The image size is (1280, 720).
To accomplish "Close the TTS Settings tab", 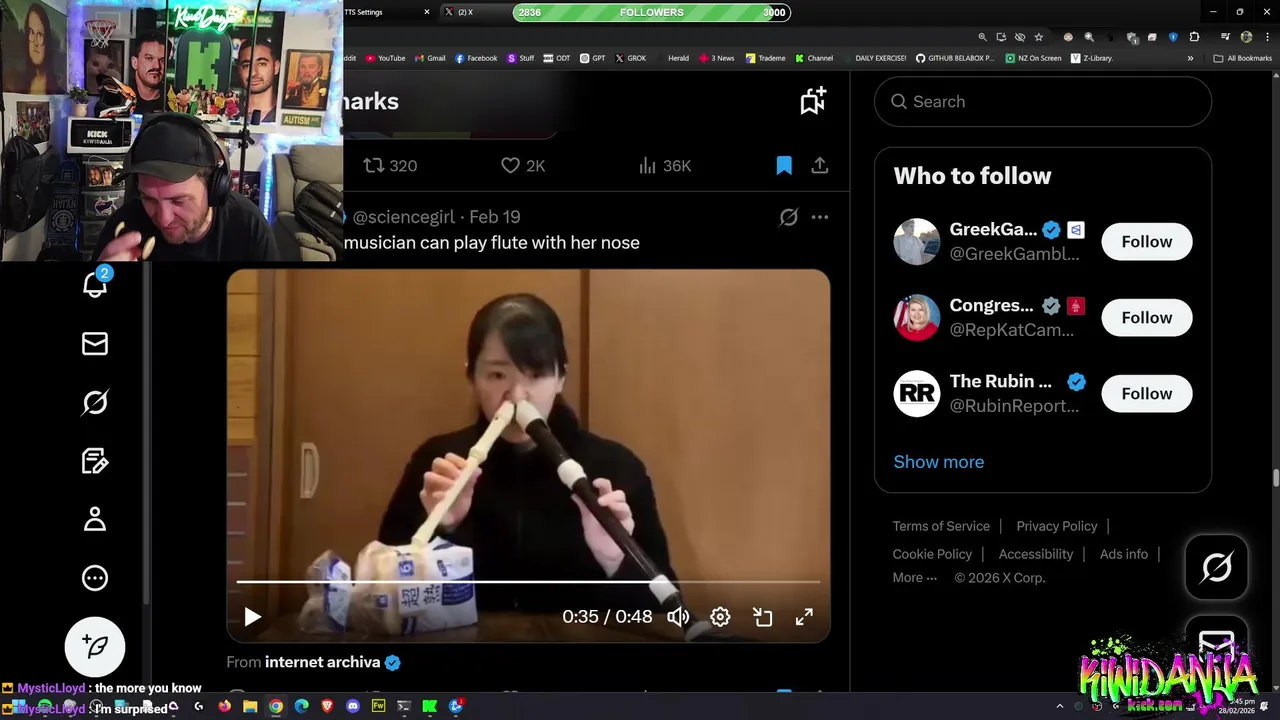I will click(x=427, y=12).
